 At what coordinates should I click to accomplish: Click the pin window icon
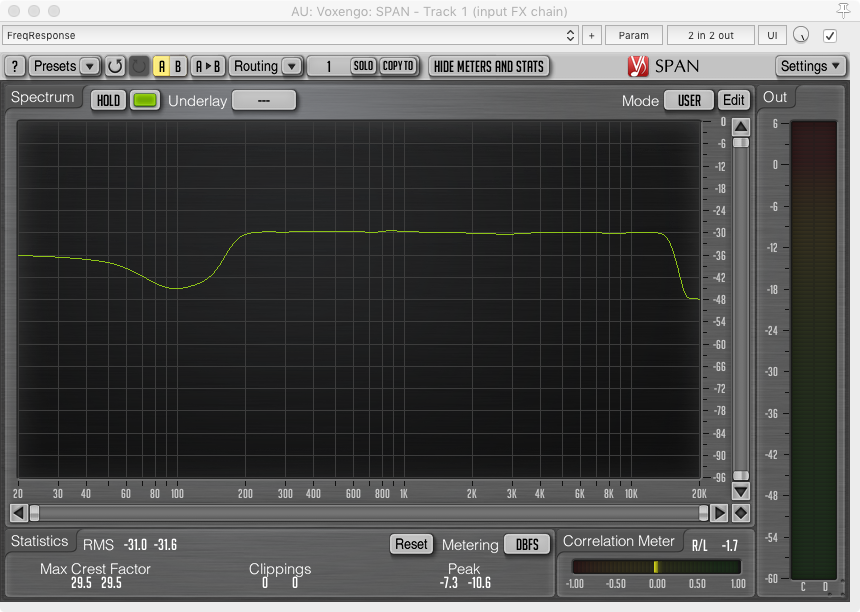(843, 10)
